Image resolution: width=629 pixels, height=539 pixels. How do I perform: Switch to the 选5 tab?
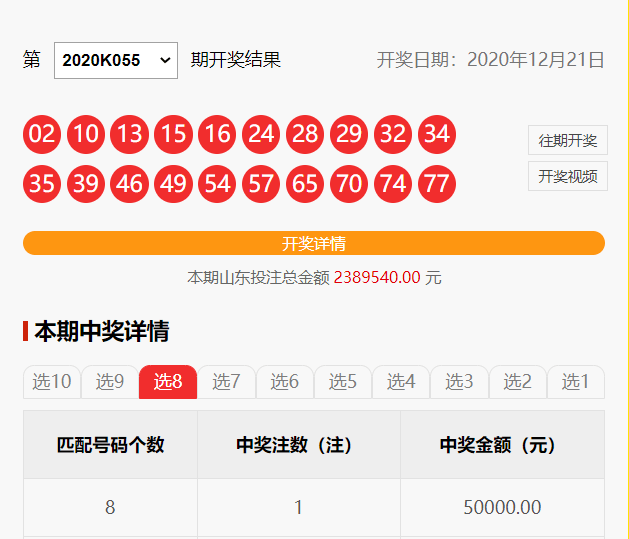tap(343, 381)
